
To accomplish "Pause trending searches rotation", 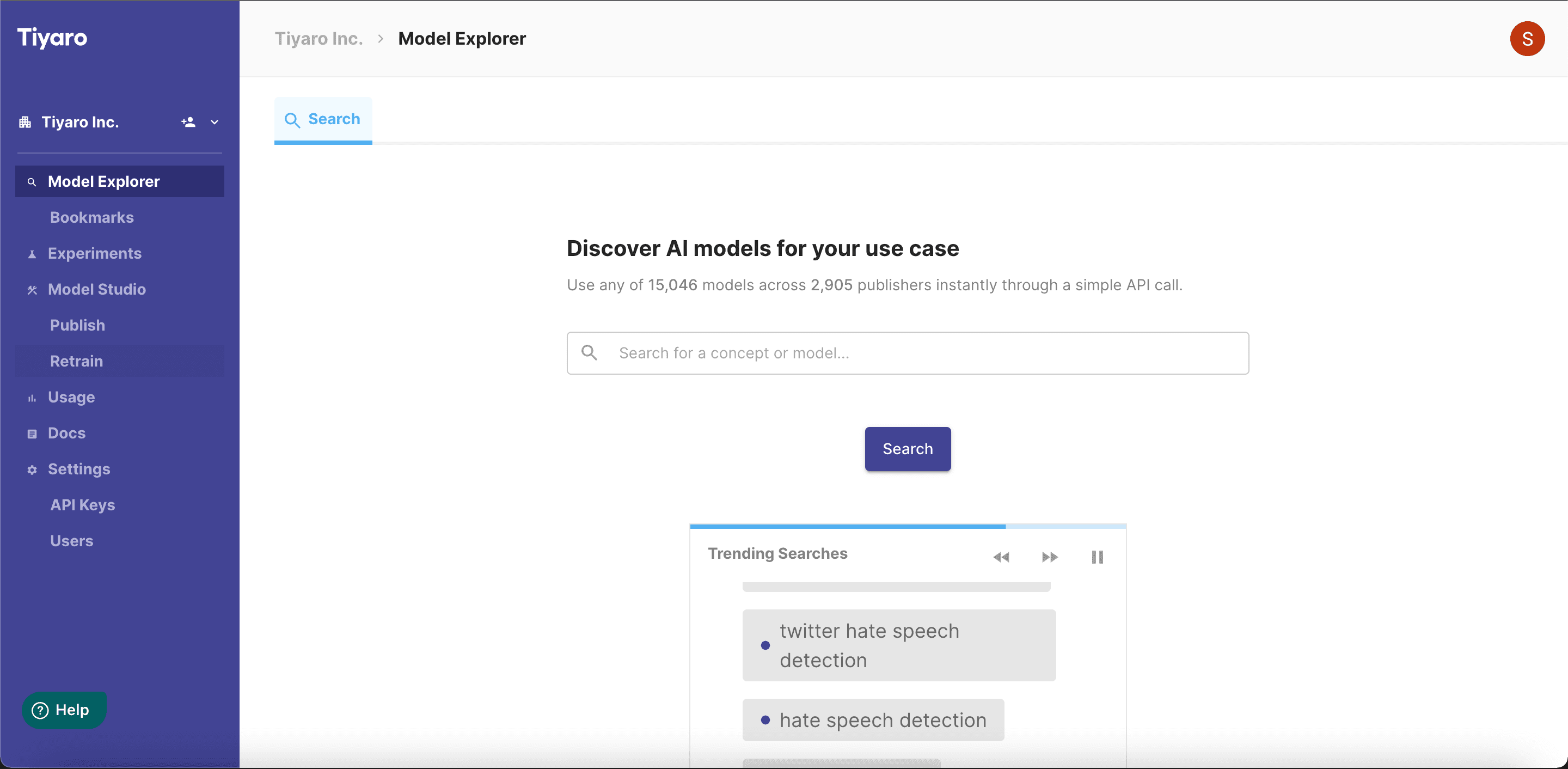I will 1098,557.
